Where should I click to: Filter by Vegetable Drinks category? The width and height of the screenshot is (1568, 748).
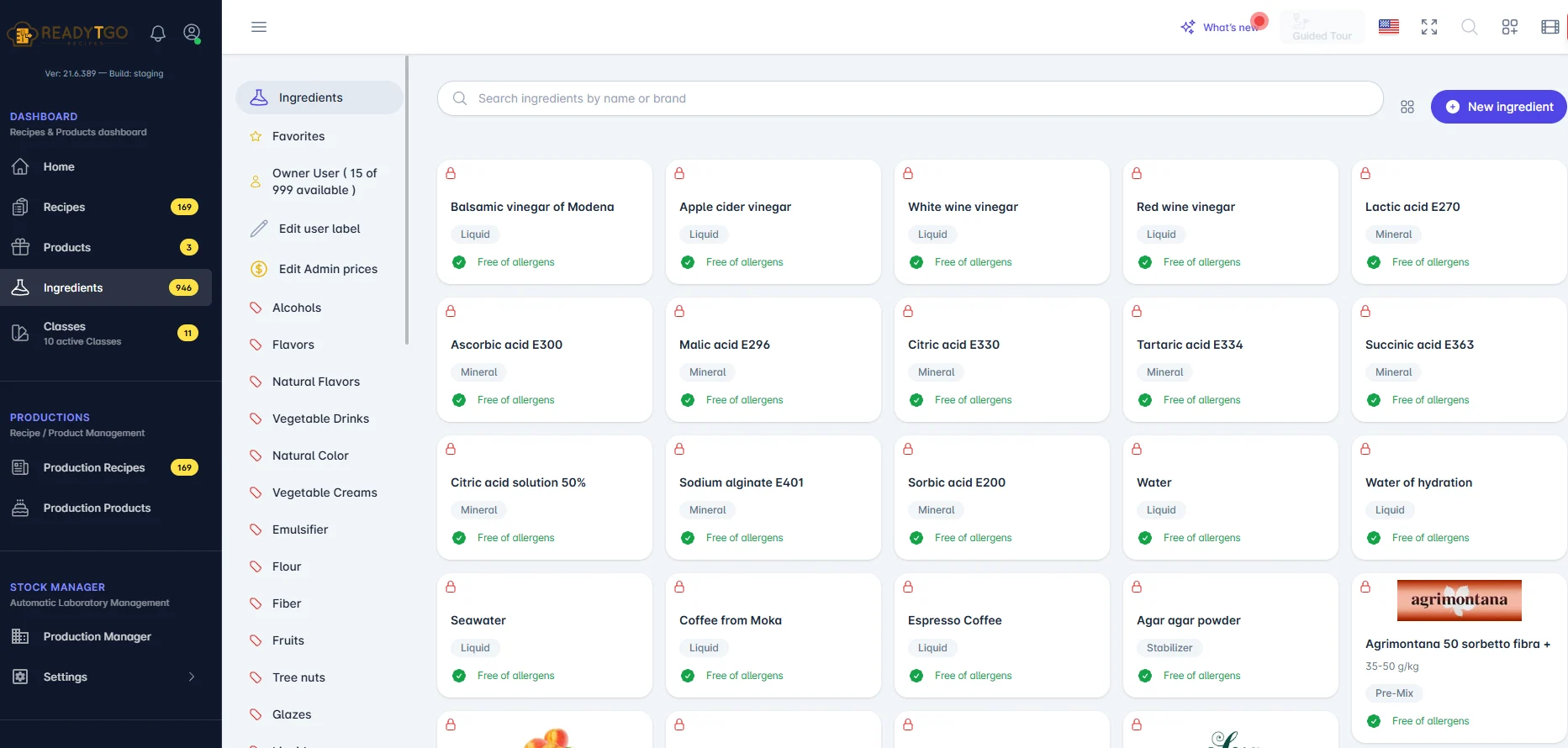click(x=319, y=419)
